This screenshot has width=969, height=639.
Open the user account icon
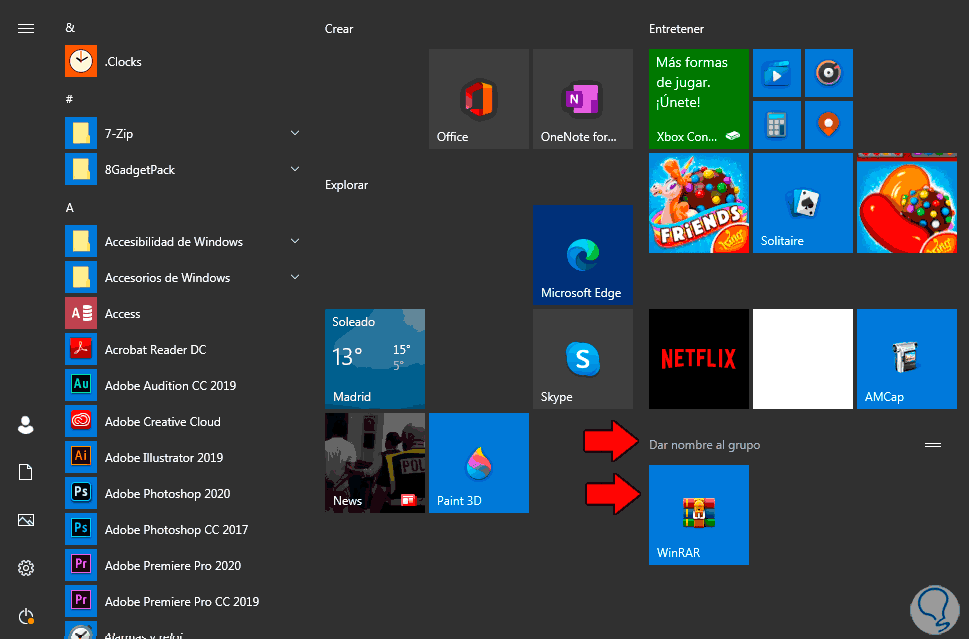(26, 425)
